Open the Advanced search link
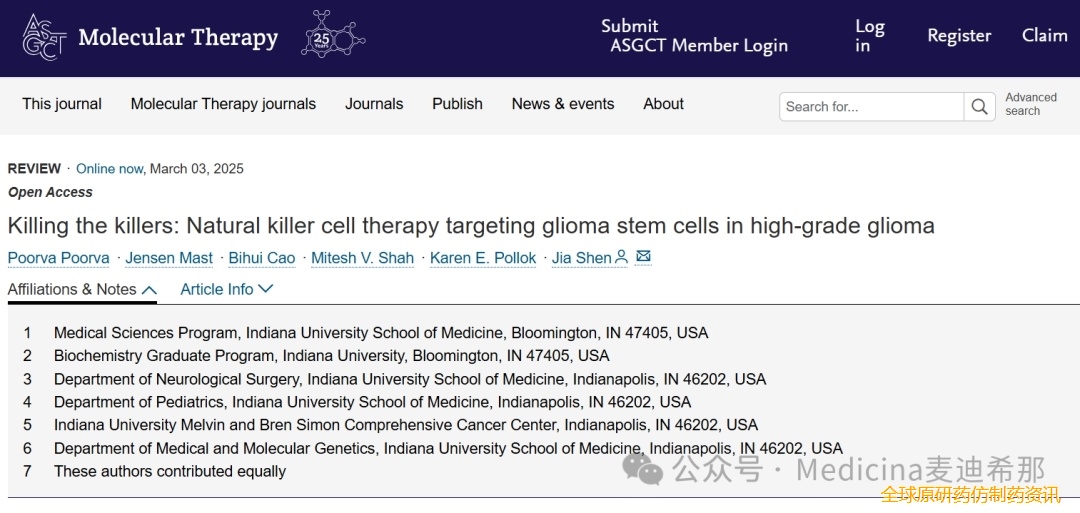This screenshot has height=513, width=1080. pyautogui.click(x=1030, y=104)
